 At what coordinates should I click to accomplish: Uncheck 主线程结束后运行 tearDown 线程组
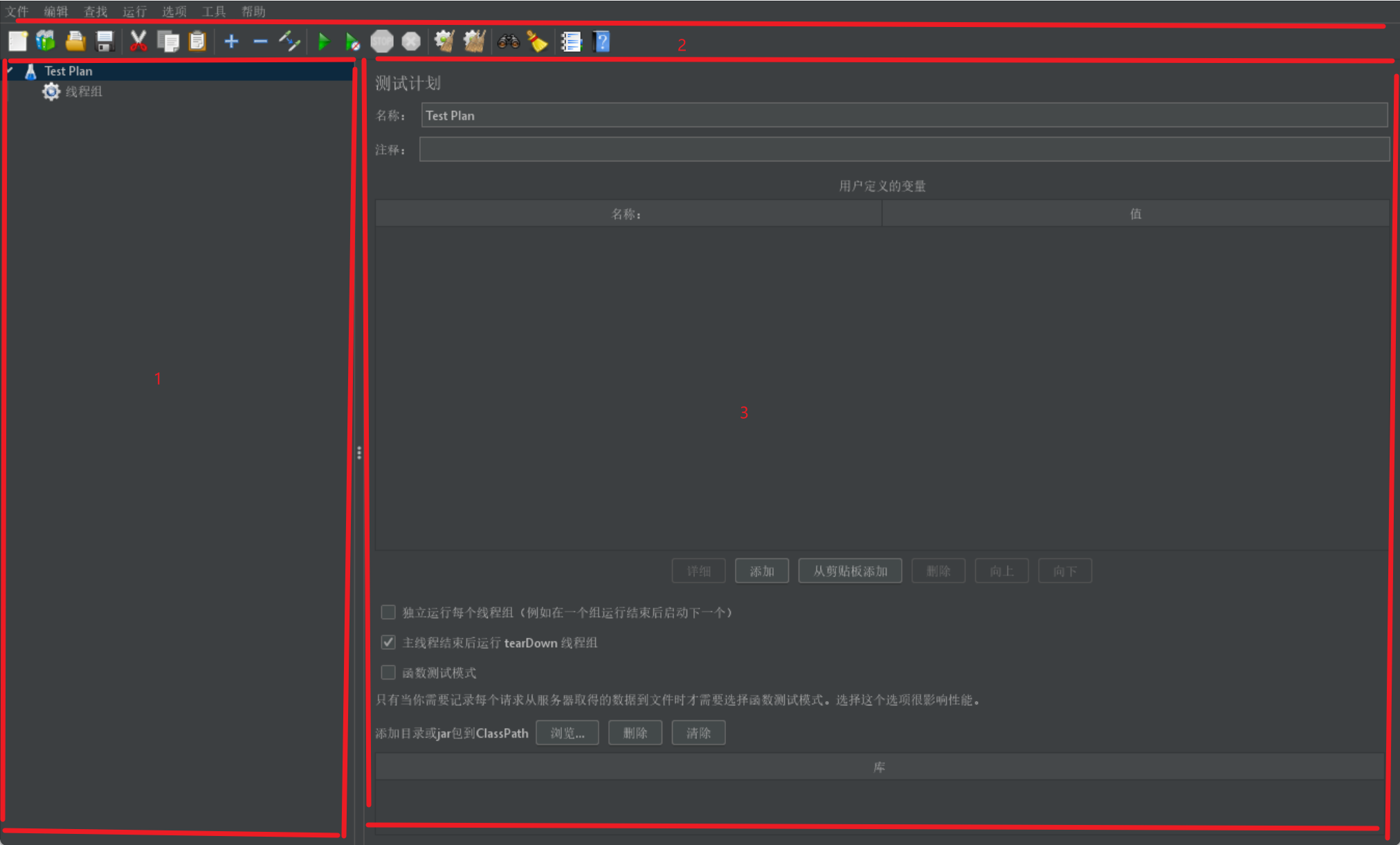click(388, 642)
